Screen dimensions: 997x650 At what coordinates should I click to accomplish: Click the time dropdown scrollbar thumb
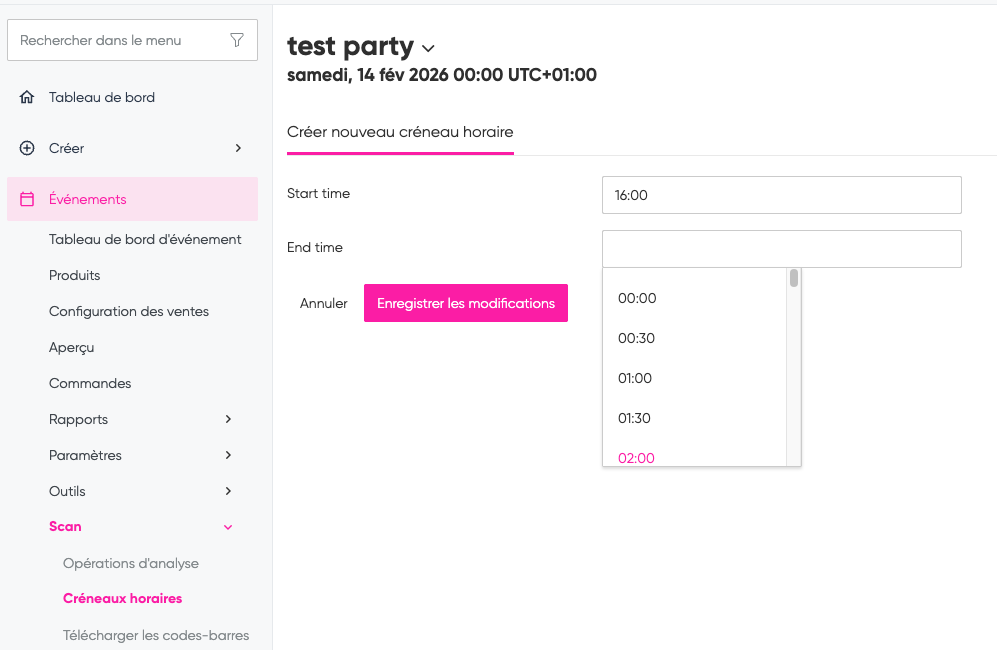[794, 278]
